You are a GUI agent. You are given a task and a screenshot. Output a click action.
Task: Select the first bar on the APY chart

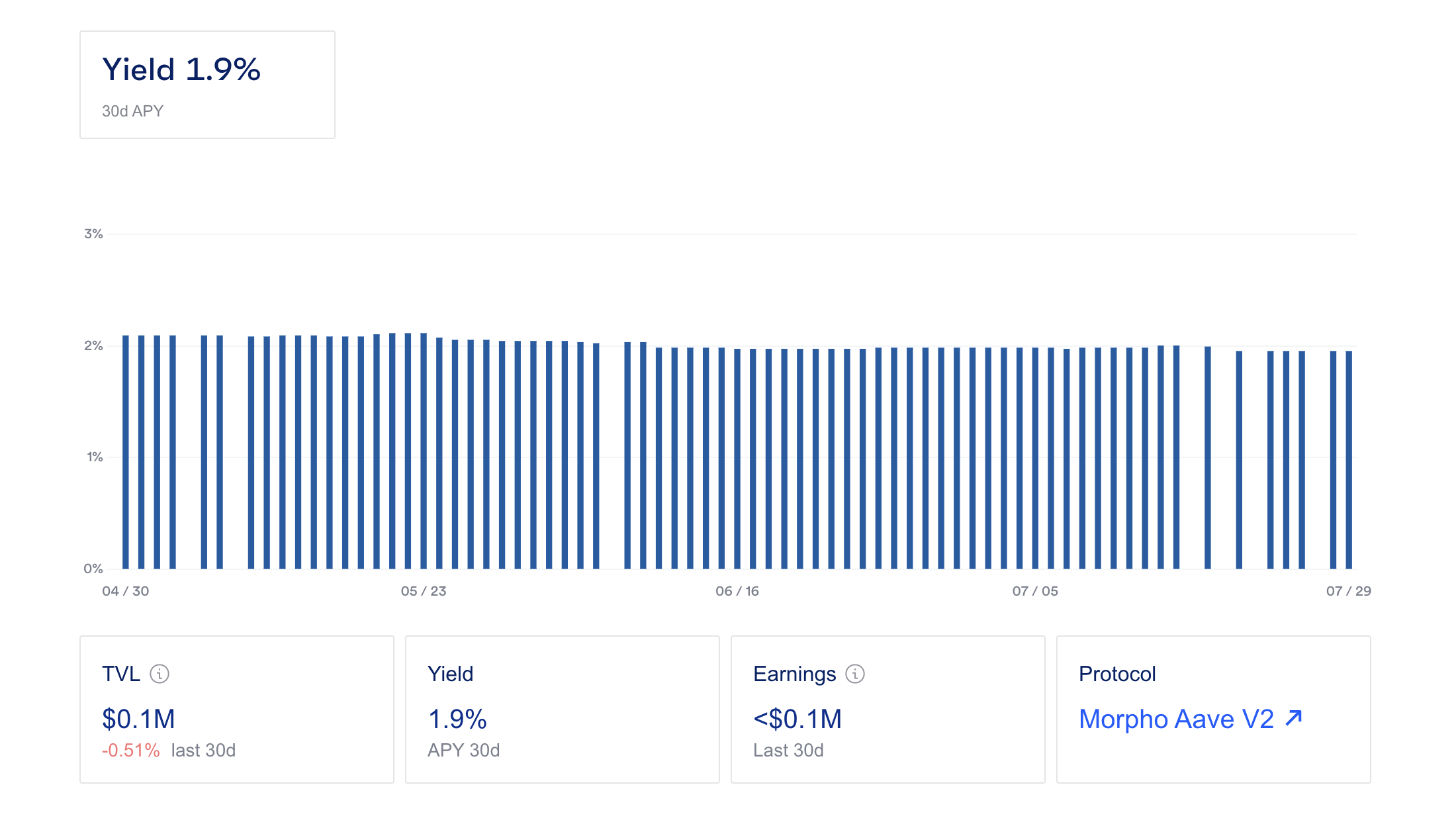(124, 450)
